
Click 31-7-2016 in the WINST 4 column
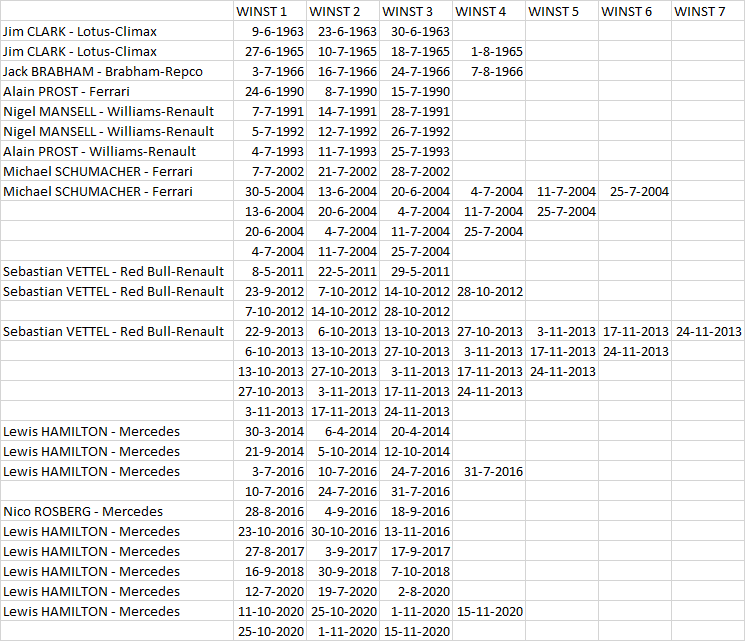[489, 471]
